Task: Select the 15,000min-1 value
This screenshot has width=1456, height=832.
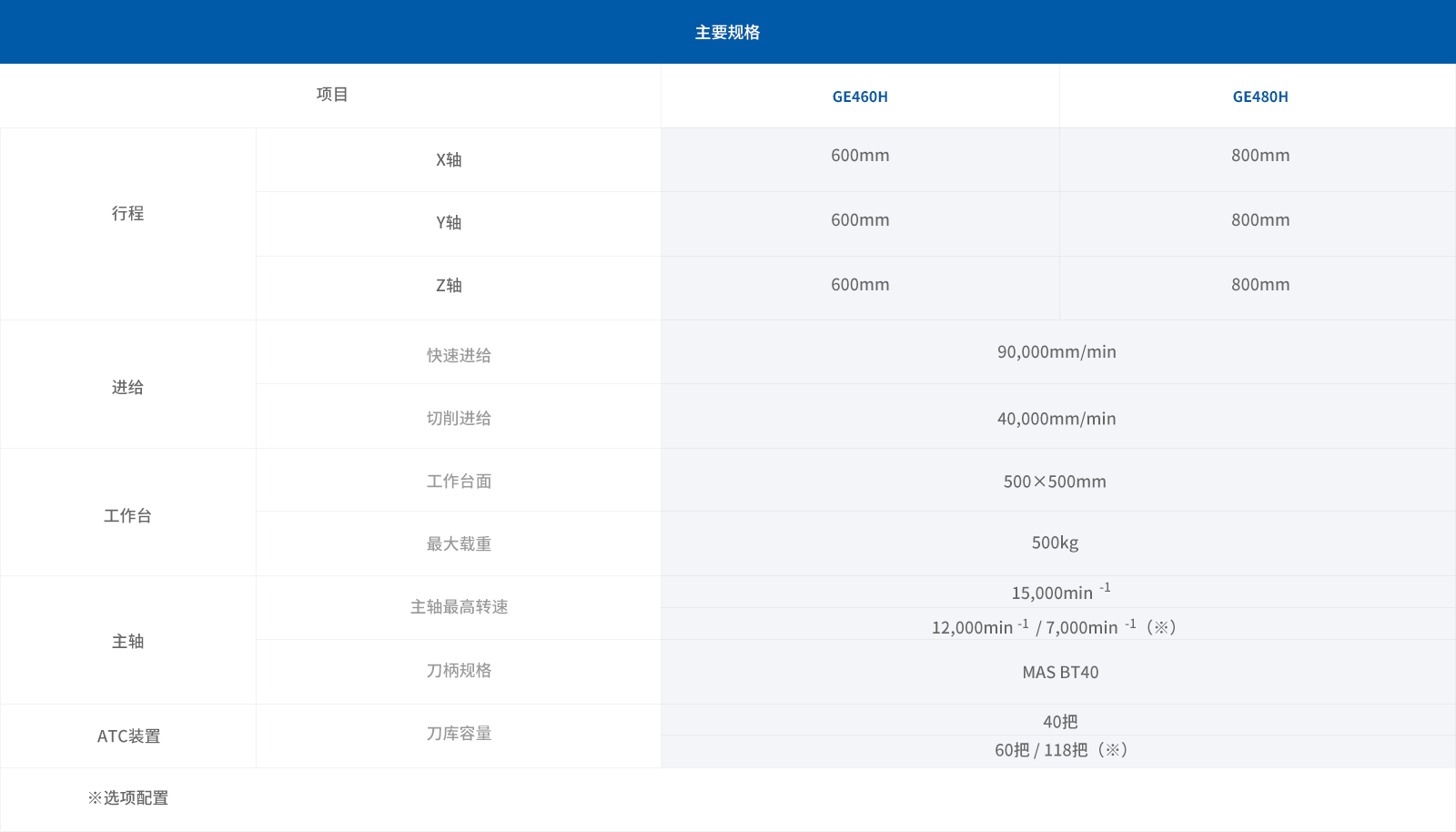Action: (1061, 592)
